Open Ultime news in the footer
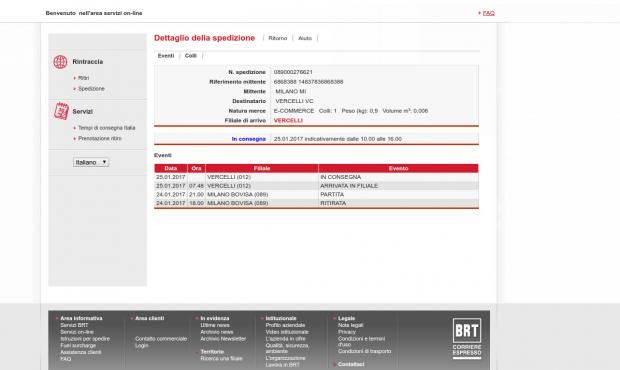The image size is (620, 370). [215, 325]
